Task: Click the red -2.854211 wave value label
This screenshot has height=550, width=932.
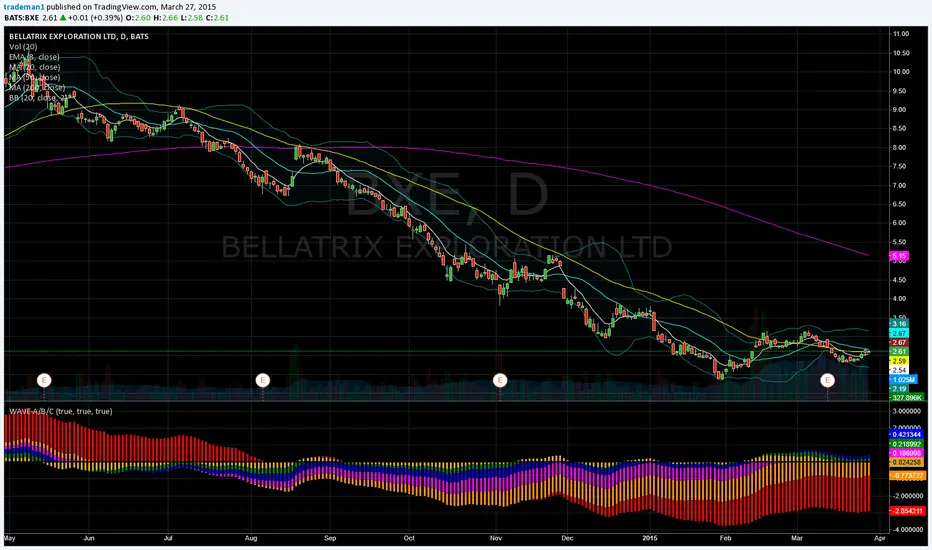Action: [908, 511]
